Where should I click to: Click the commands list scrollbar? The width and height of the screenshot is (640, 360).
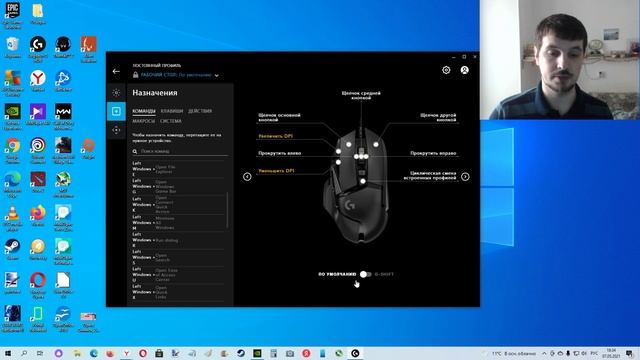tap(227, 211)
